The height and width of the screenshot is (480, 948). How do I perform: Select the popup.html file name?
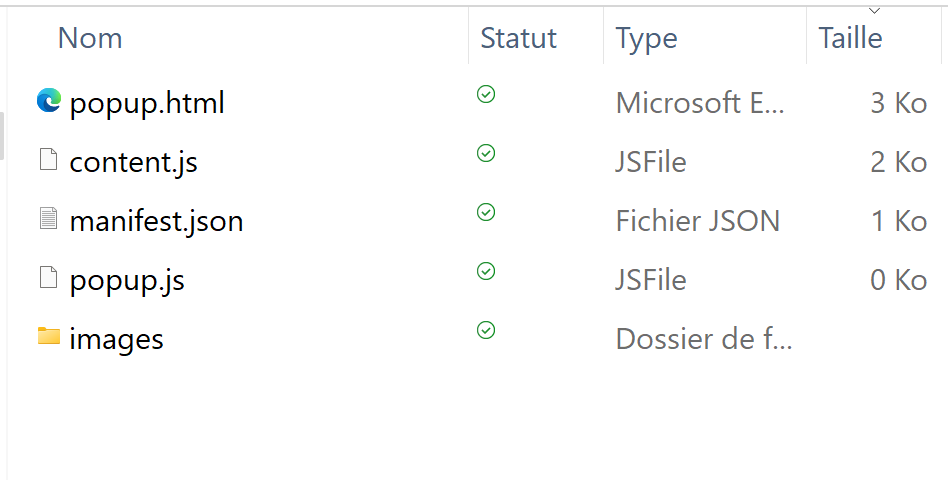(x=147, y=103)
